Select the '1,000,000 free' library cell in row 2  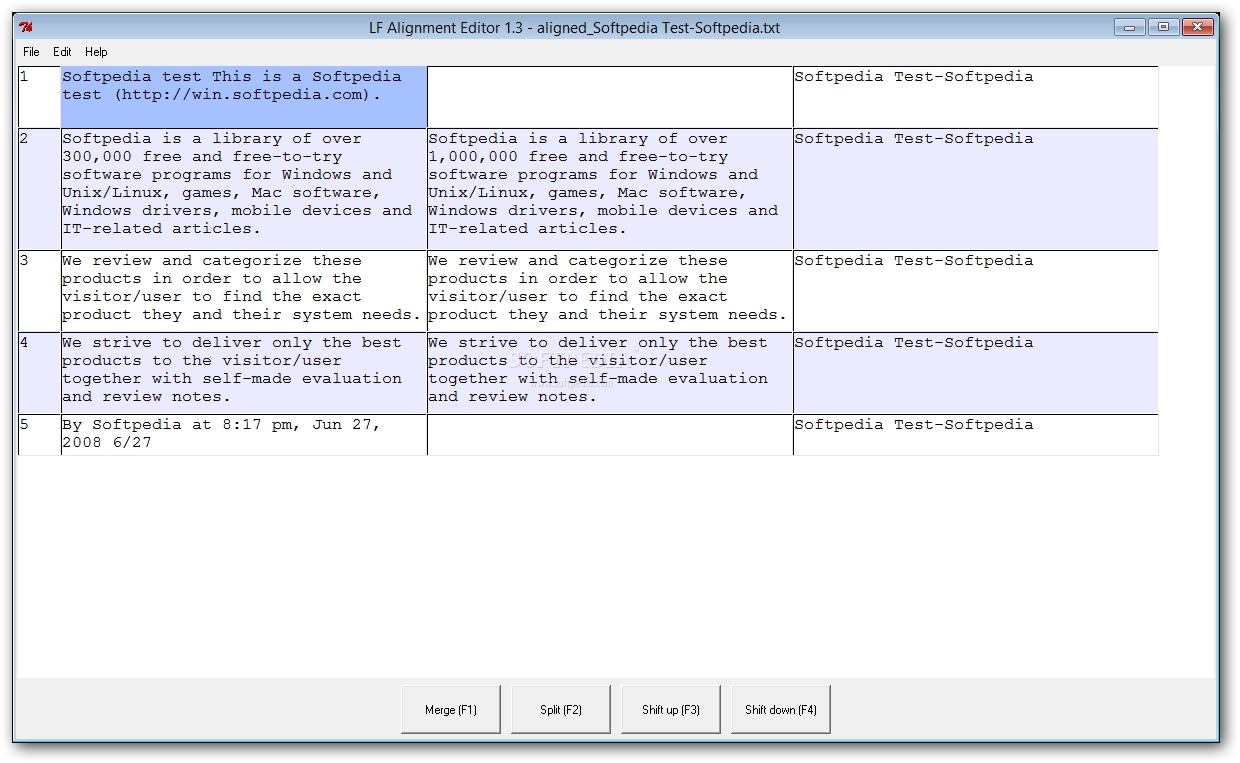point(610,189)
